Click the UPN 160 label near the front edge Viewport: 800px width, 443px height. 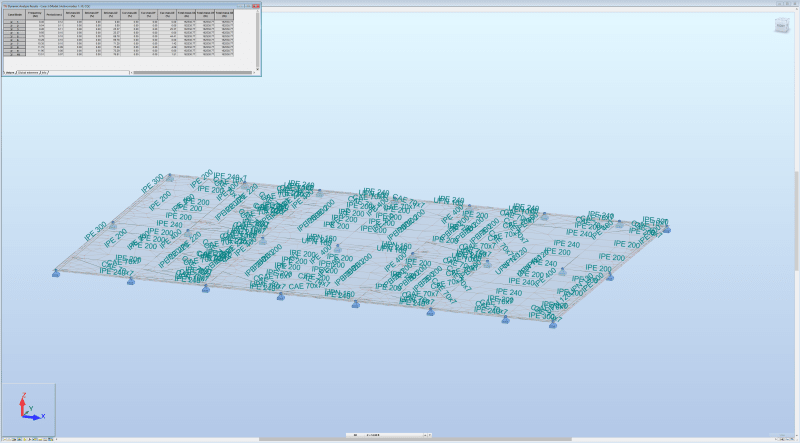pyautogui.click(x=339, y=293)
